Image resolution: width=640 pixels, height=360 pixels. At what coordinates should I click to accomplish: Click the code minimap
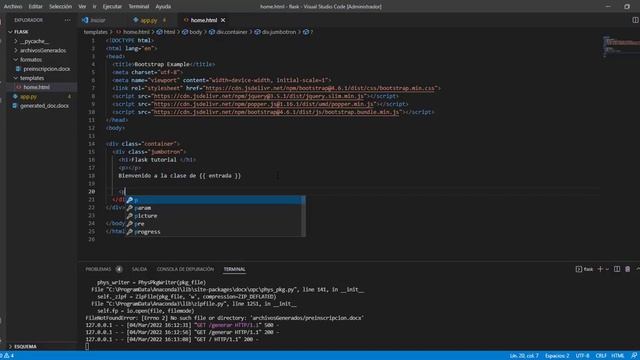click(621, 47)
